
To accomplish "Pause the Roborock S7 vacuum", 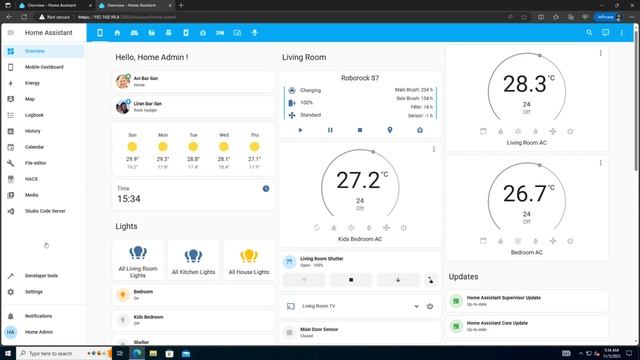I will click(330, 130).
